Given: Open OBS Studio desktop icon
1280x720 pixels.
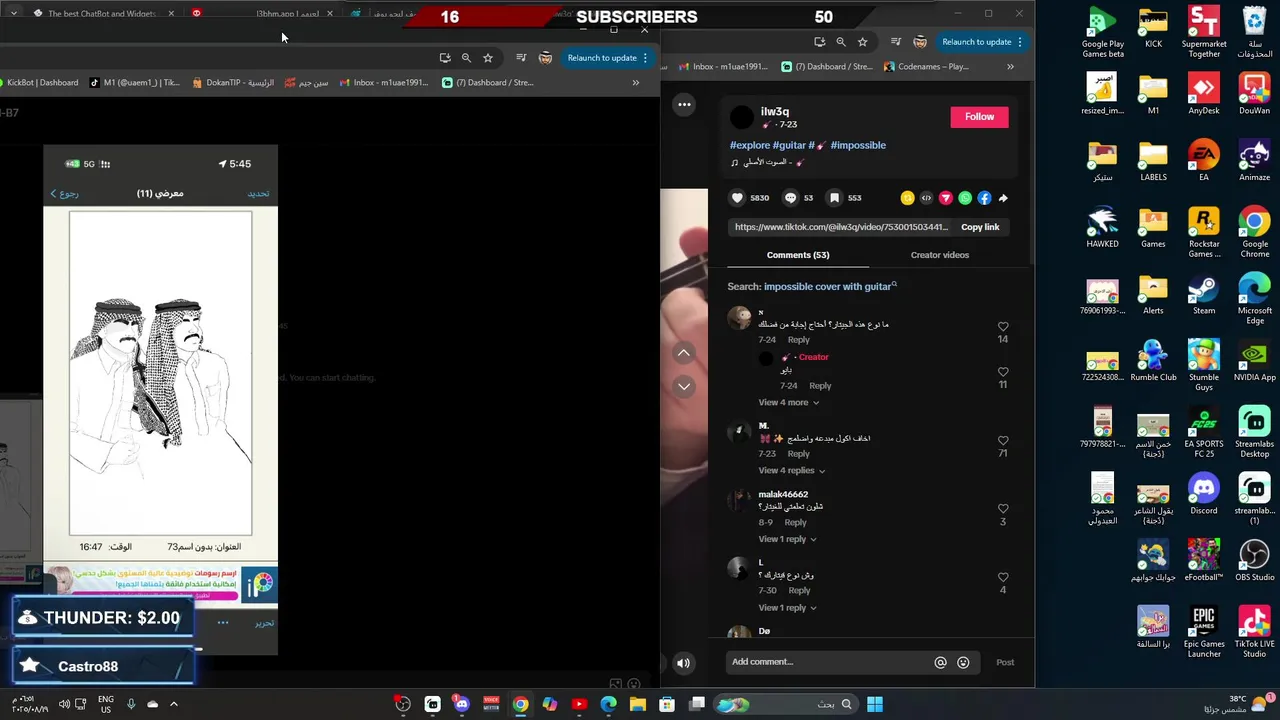Looking at the screenshot, I should (x=1254, y=559).
